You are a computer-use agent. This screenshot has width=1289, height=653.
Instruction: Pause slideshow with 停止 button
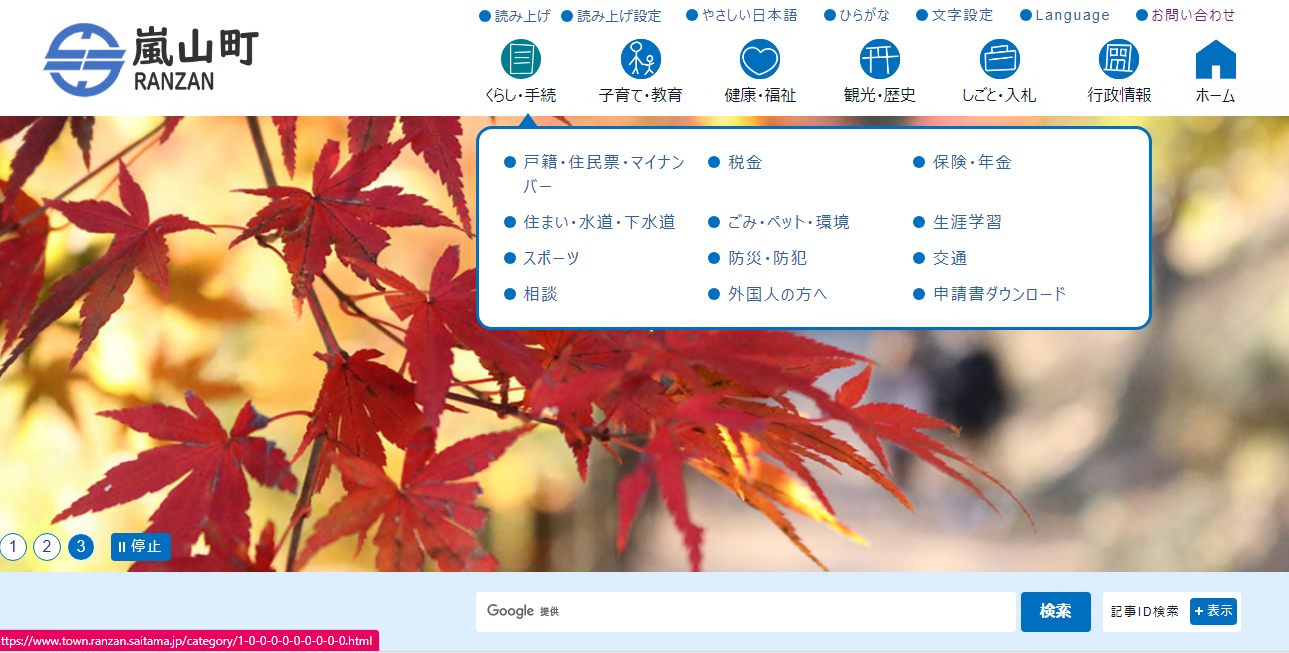141,547
